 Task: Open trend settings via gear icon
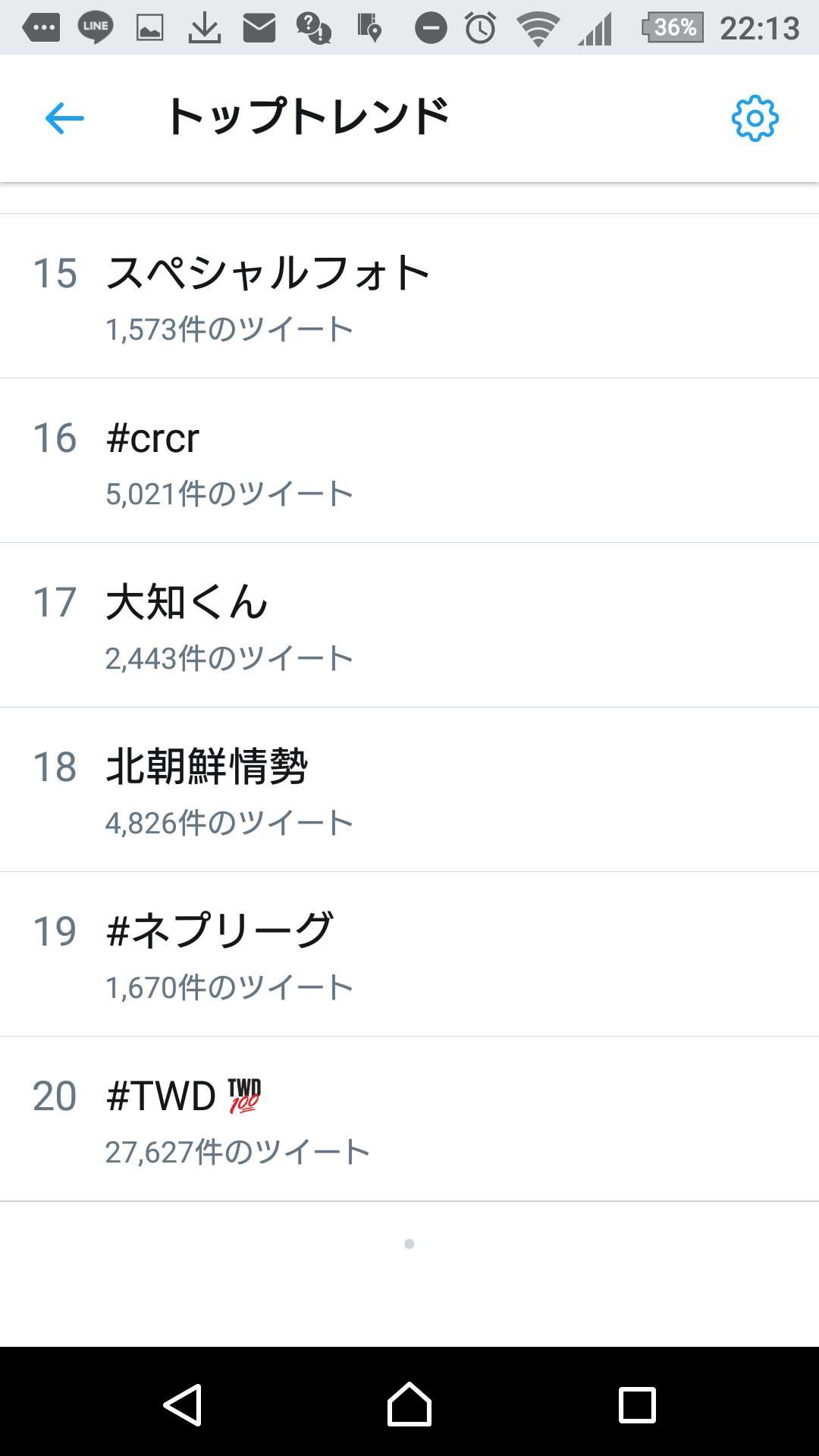755,118
